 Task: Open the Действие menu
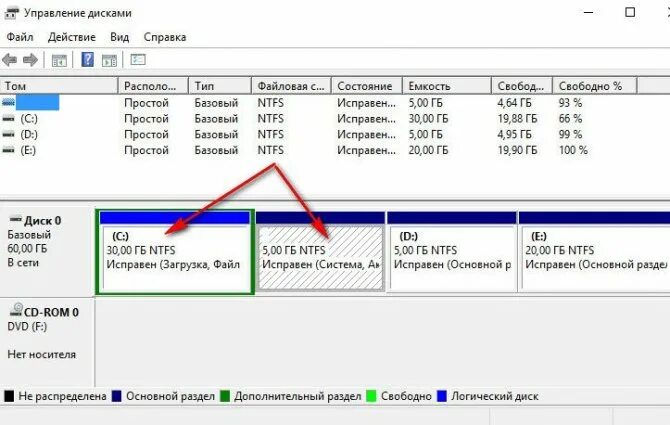tap(71, 37)
